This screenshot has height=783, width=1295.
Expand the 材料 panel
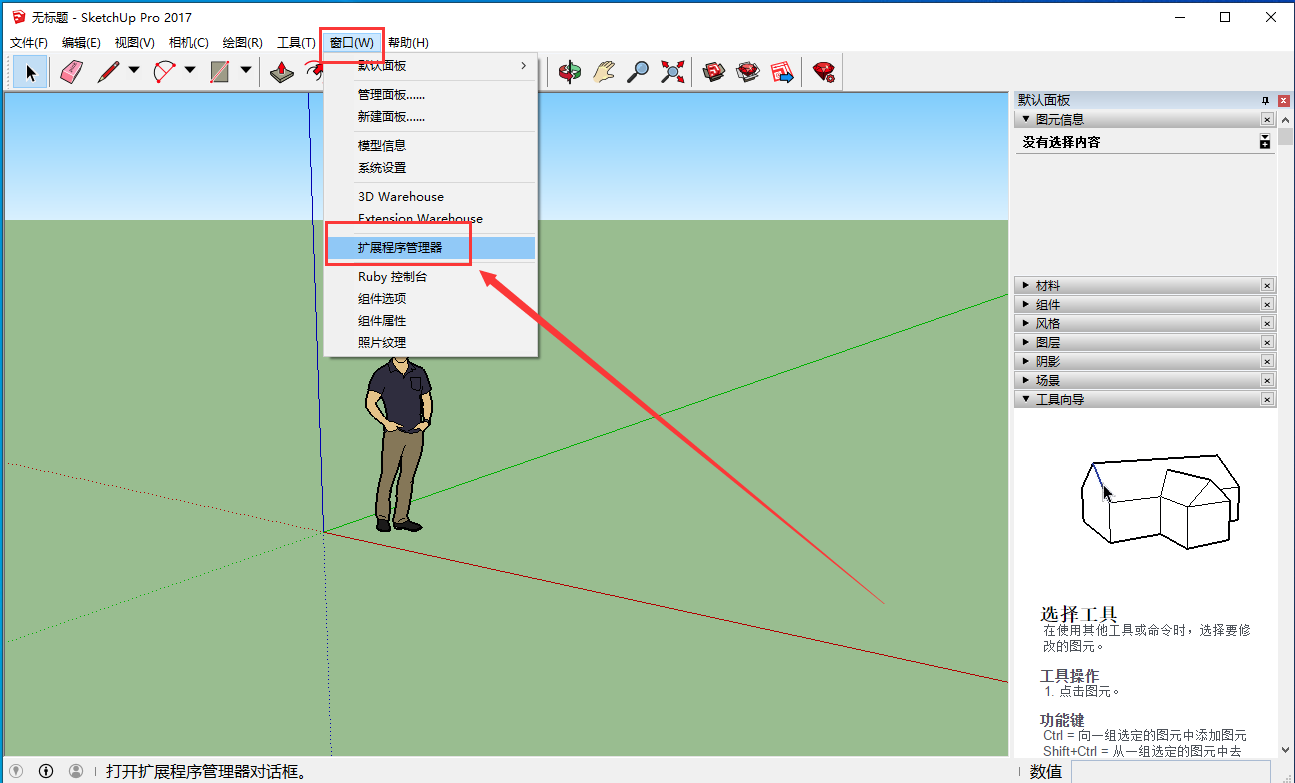(1048, 286)
